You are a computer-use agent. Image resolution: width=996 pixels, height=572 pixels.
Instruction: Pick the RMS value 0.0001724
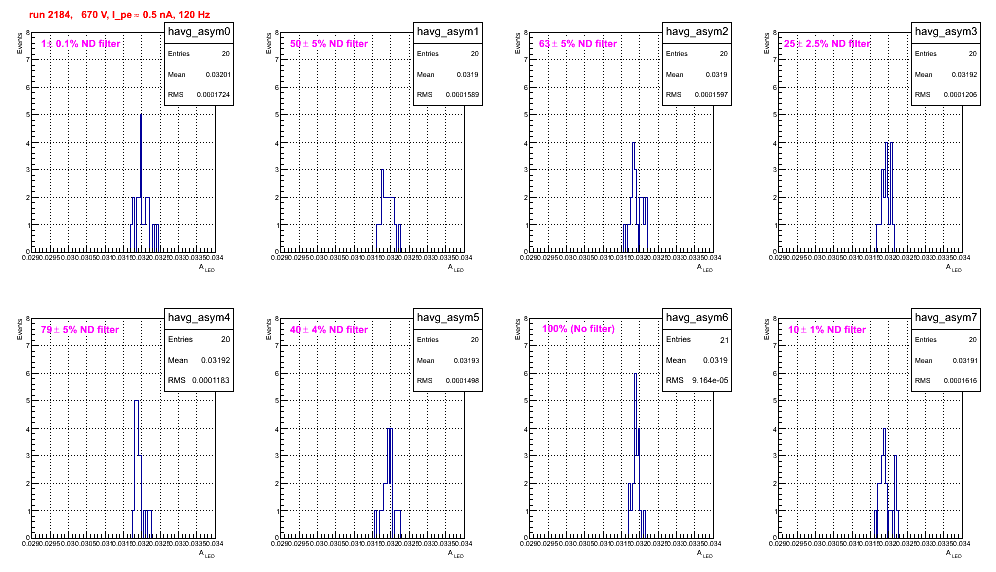coord(213,95)
